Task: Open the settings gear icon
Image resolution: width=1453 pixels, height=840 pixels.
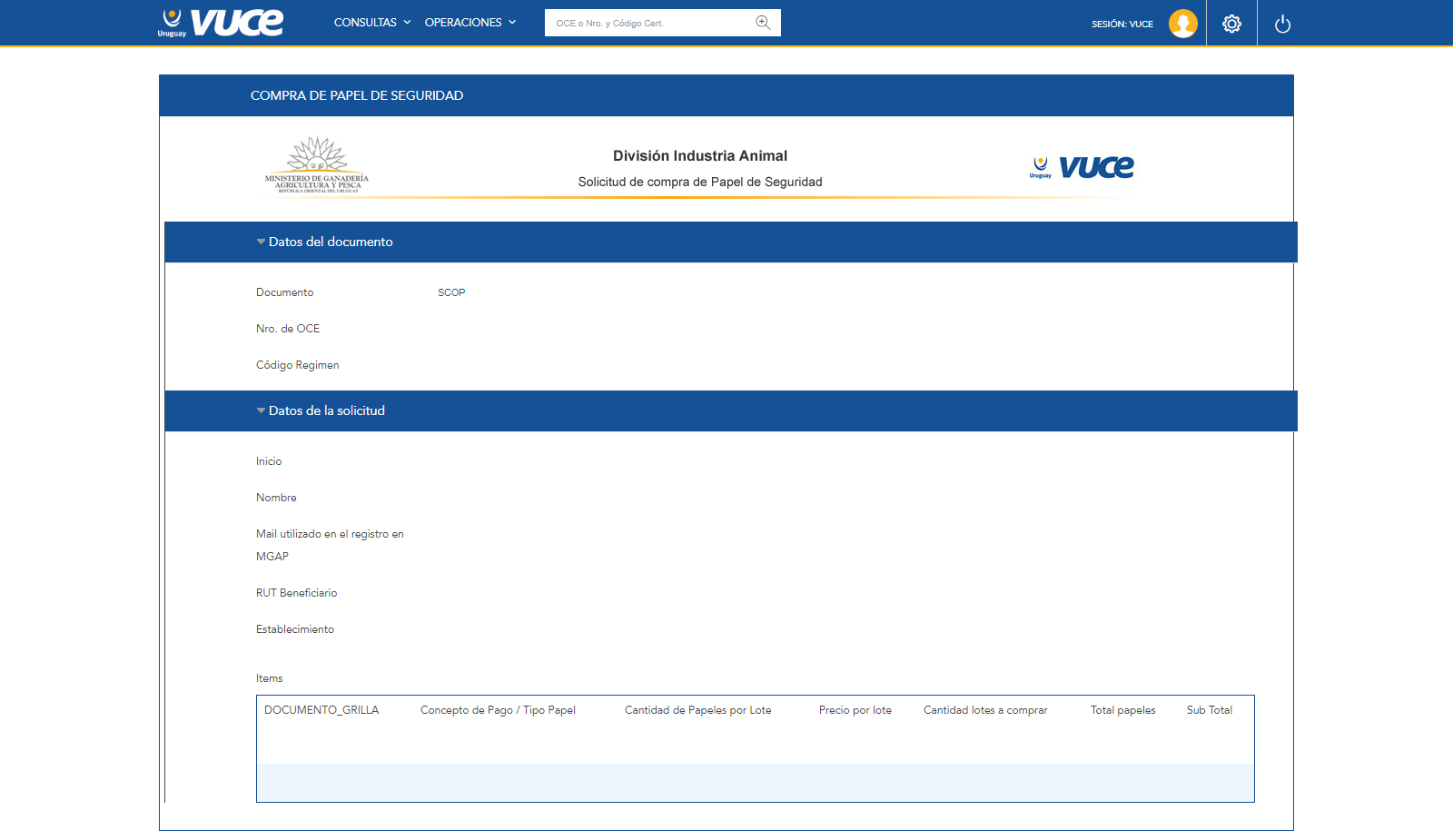Action: click(x=1231, y=24)
